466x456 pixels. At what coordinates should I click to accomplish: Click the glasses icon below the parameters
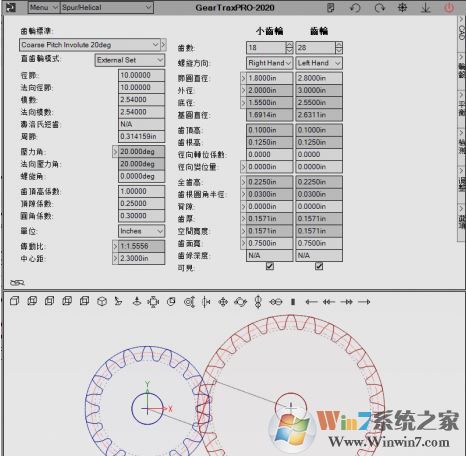pyautogui.click(x=17, y=283)
